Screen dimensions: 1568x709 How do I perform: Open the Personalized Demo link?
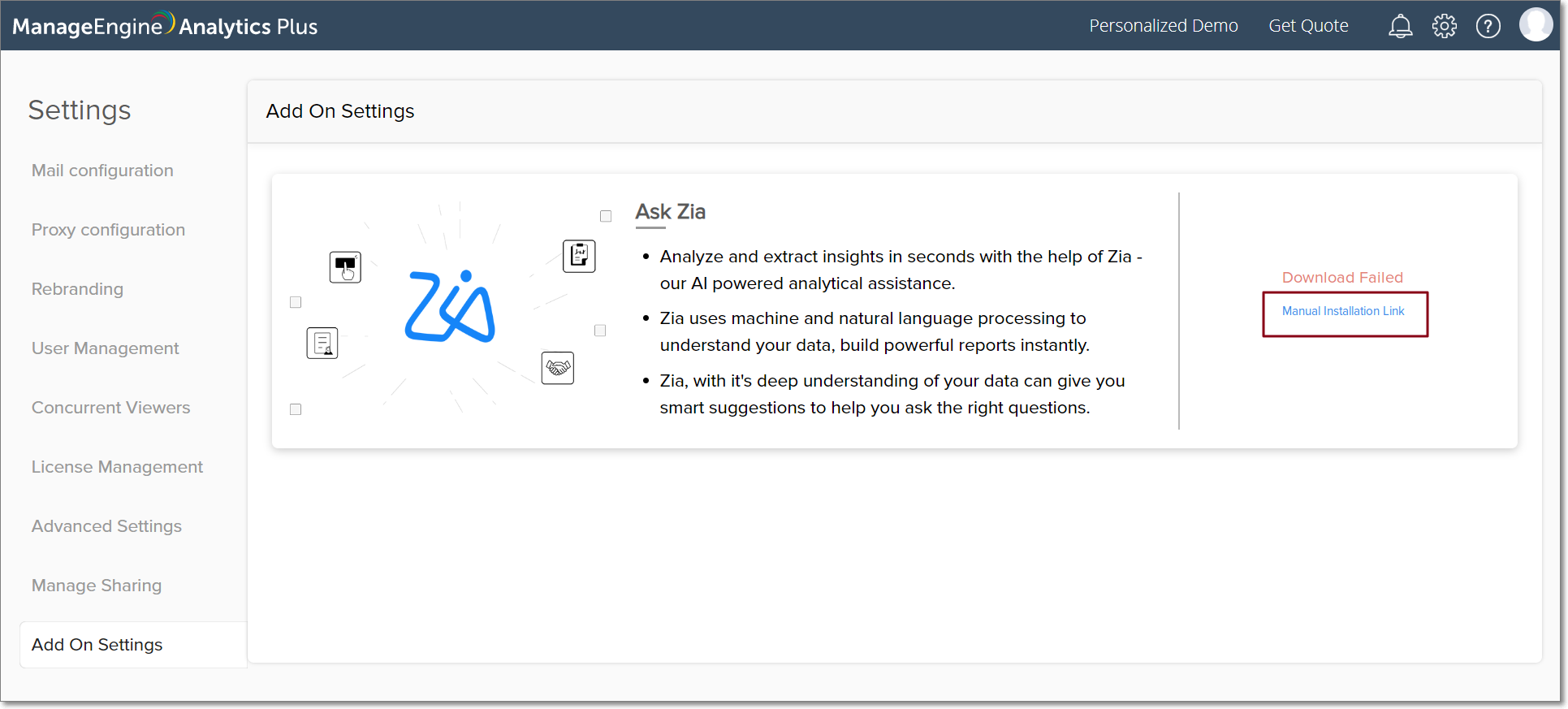click(x=1163, y=26)
